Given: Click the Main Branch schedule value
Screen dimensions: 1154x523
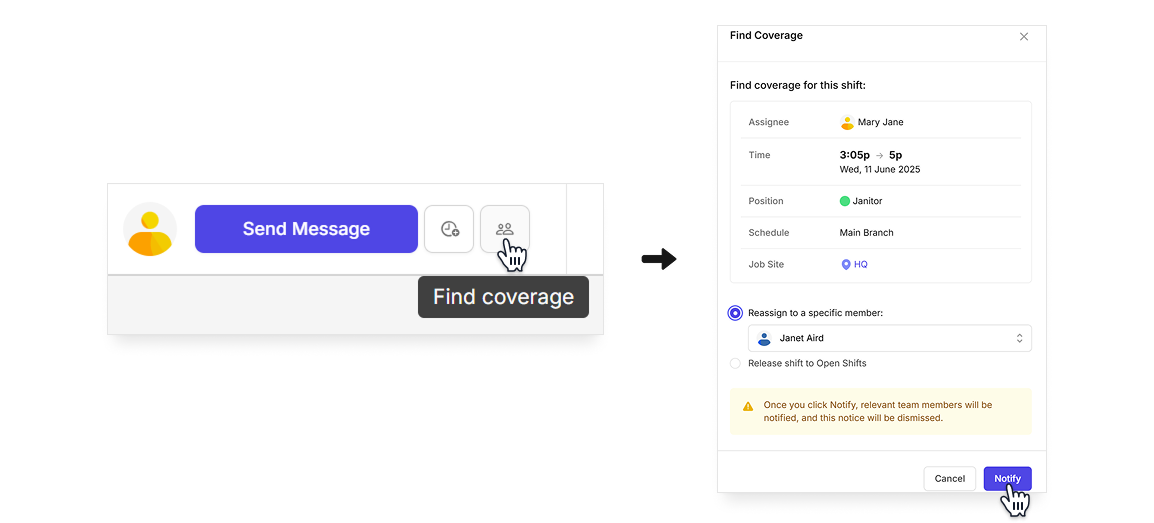Looking at the screenshot, I should tap(866, 232).
